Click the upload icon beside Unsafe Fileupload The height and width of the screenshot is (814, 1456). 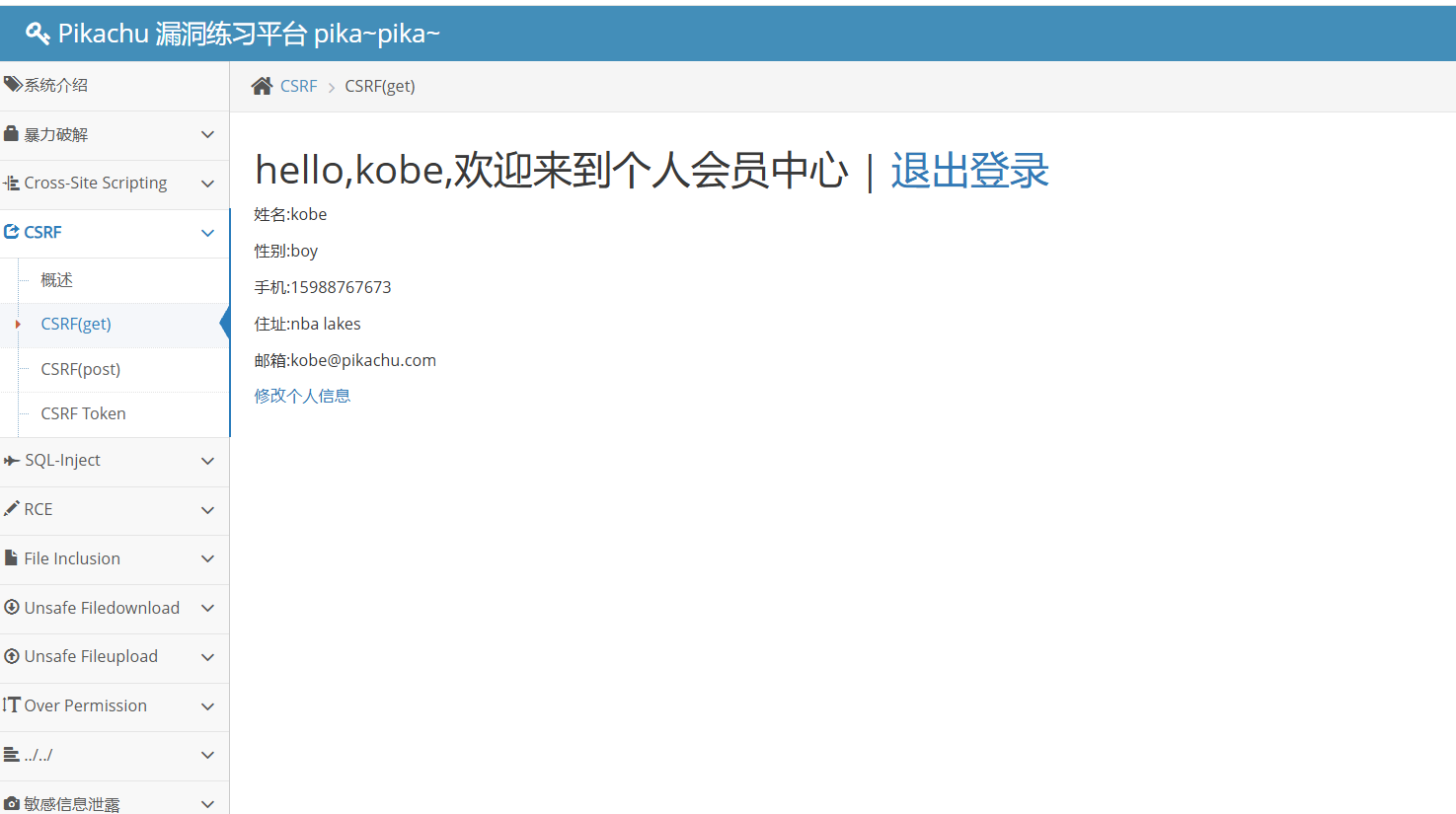(12, 656)
